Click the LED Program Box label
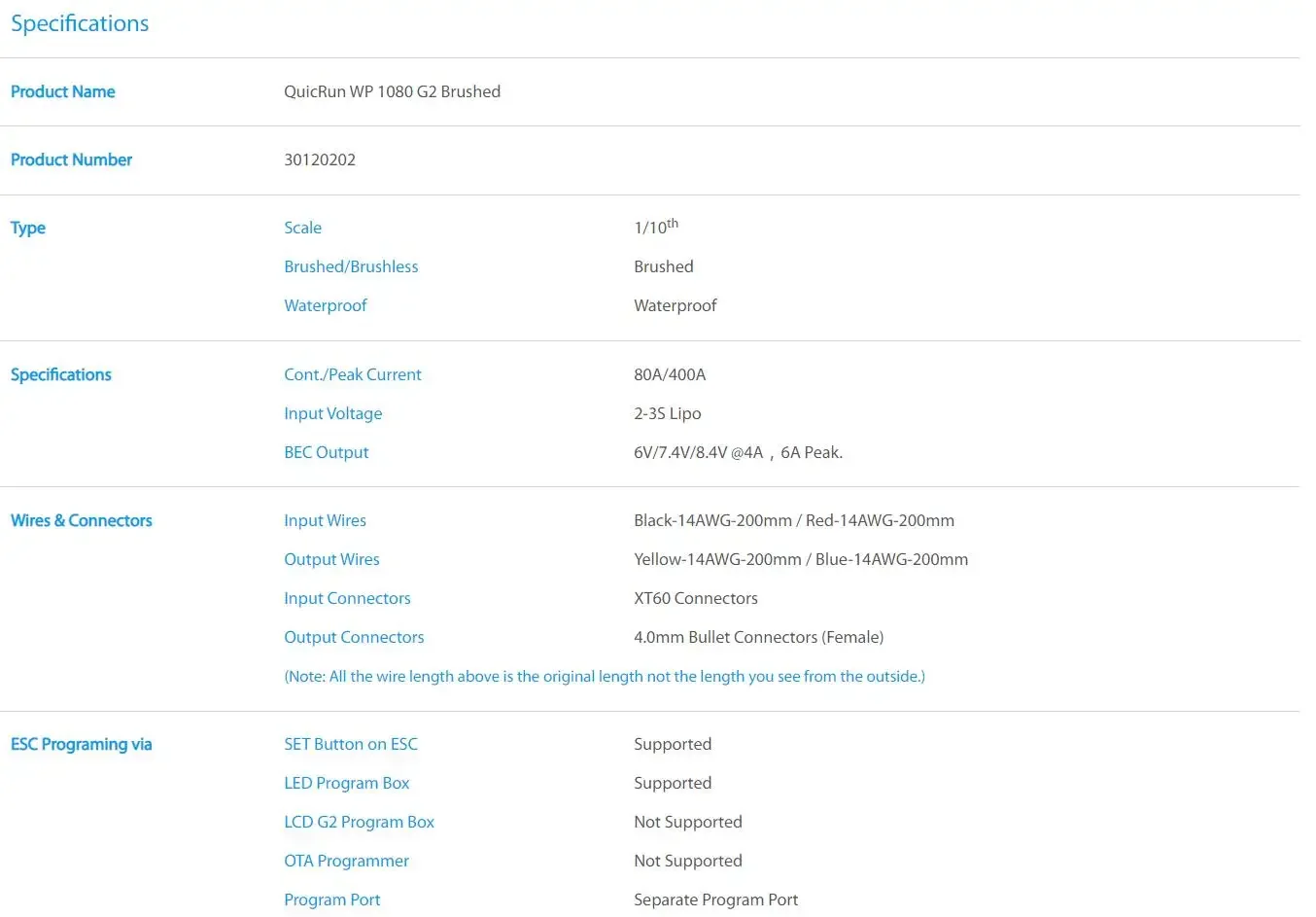 [x=347, y=783]
